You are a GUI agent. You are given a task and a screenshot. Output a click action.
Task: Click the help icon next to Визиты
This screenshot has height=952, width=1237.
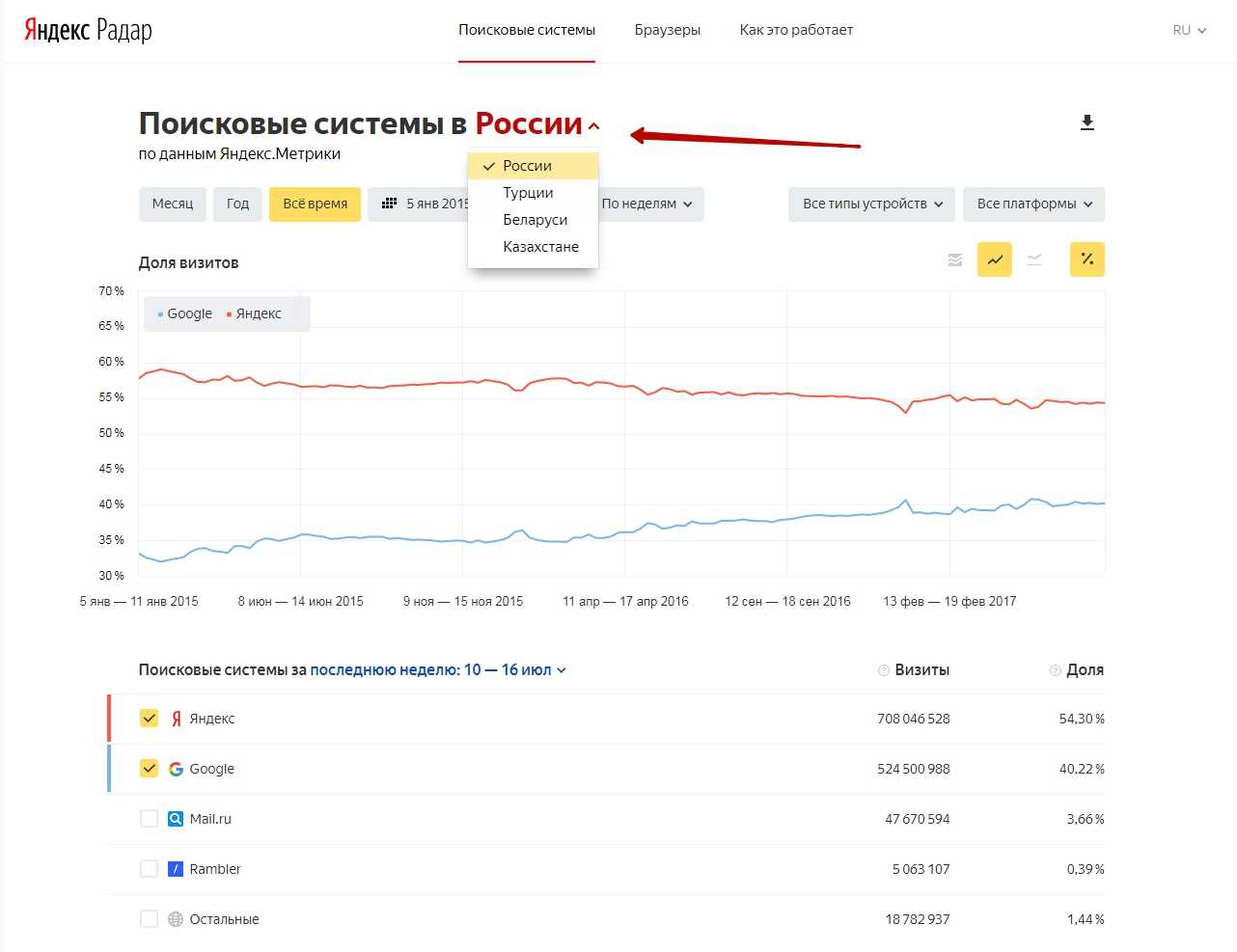pos(883,670)
